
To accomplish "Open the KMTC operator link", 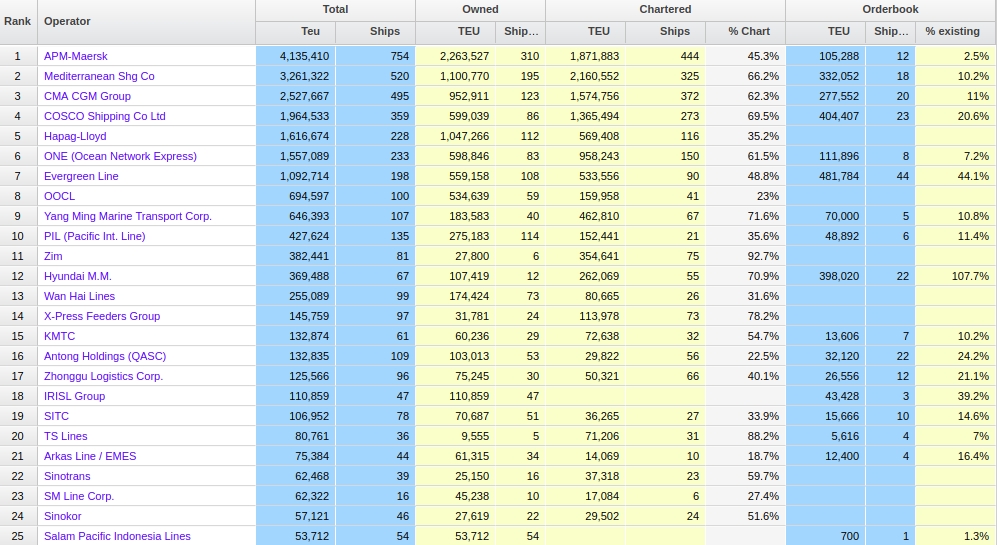I will (x=59, y=336).
